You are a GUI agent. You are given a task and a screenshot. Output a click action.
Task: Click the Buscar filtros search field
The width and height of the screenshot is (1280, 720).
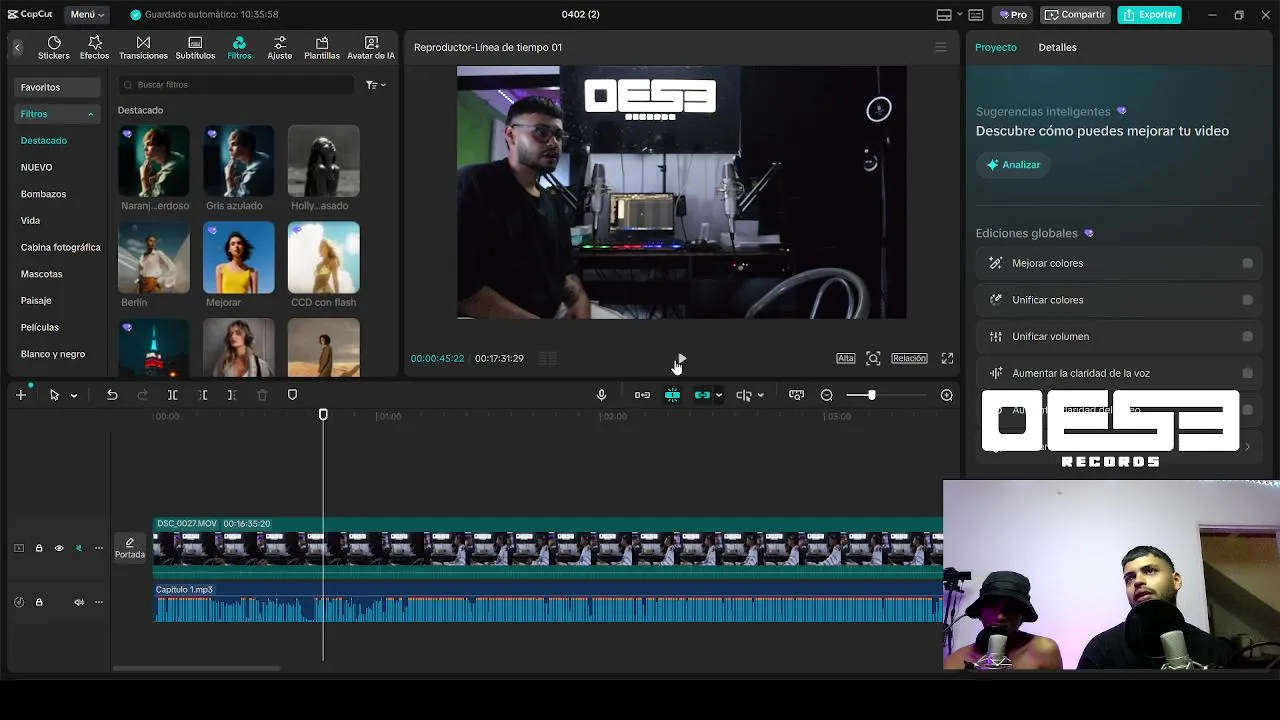[236, 85]
